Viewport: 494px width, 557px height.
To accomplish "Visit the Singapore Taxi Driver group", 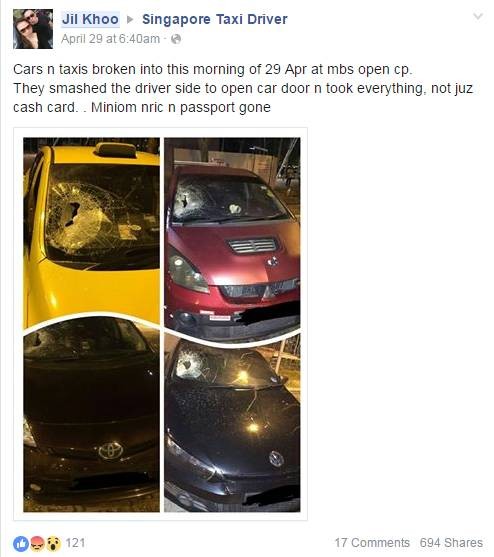I will 215,19.
